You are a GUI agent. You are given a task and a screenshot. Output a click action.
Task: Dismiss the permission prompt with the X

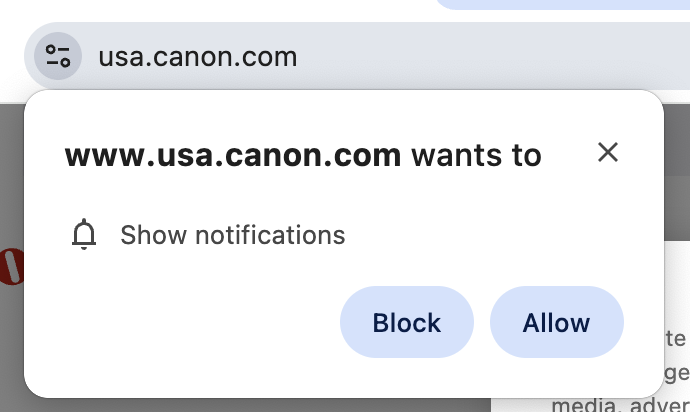click(x=608, y=152)
